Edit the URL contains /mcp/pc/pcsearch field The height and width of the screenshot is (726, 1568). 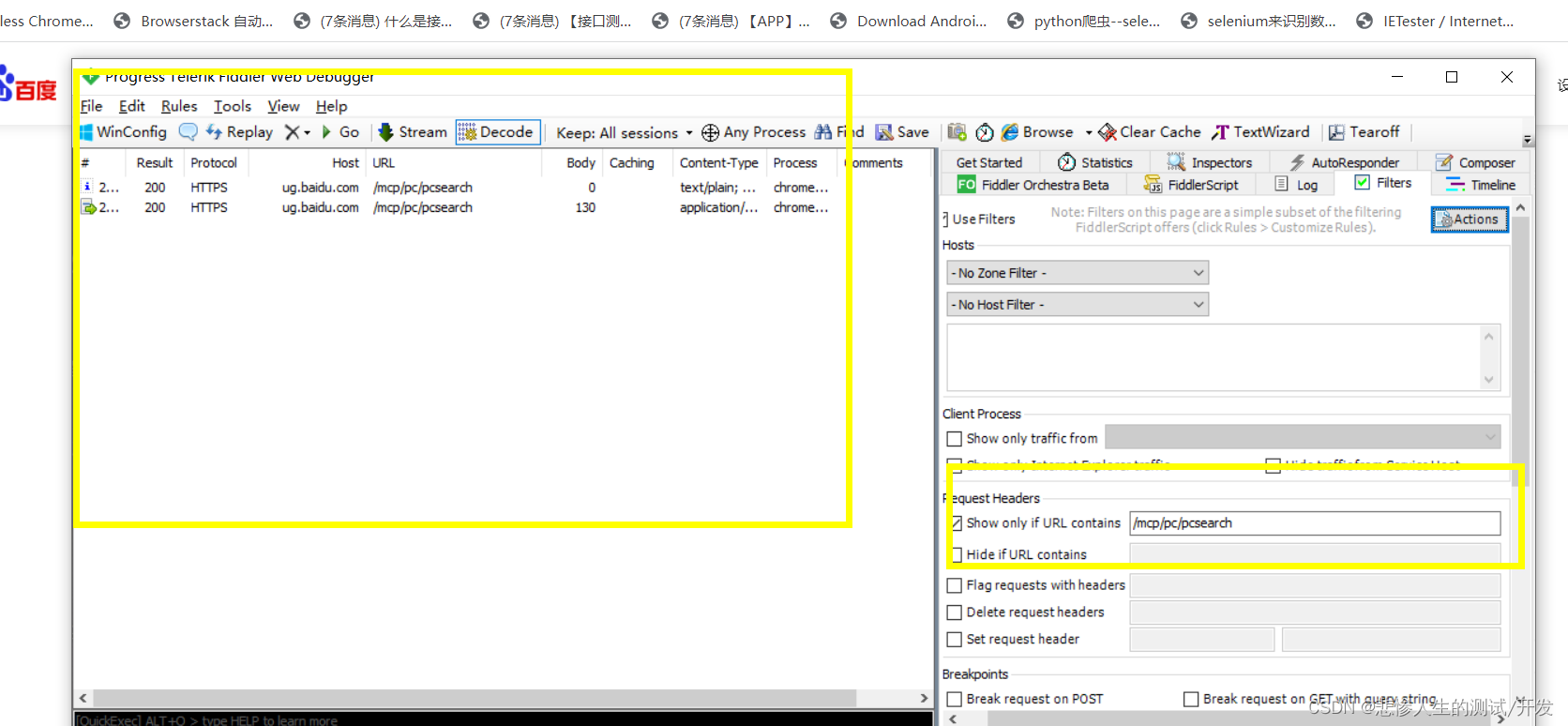[1315, 523]
